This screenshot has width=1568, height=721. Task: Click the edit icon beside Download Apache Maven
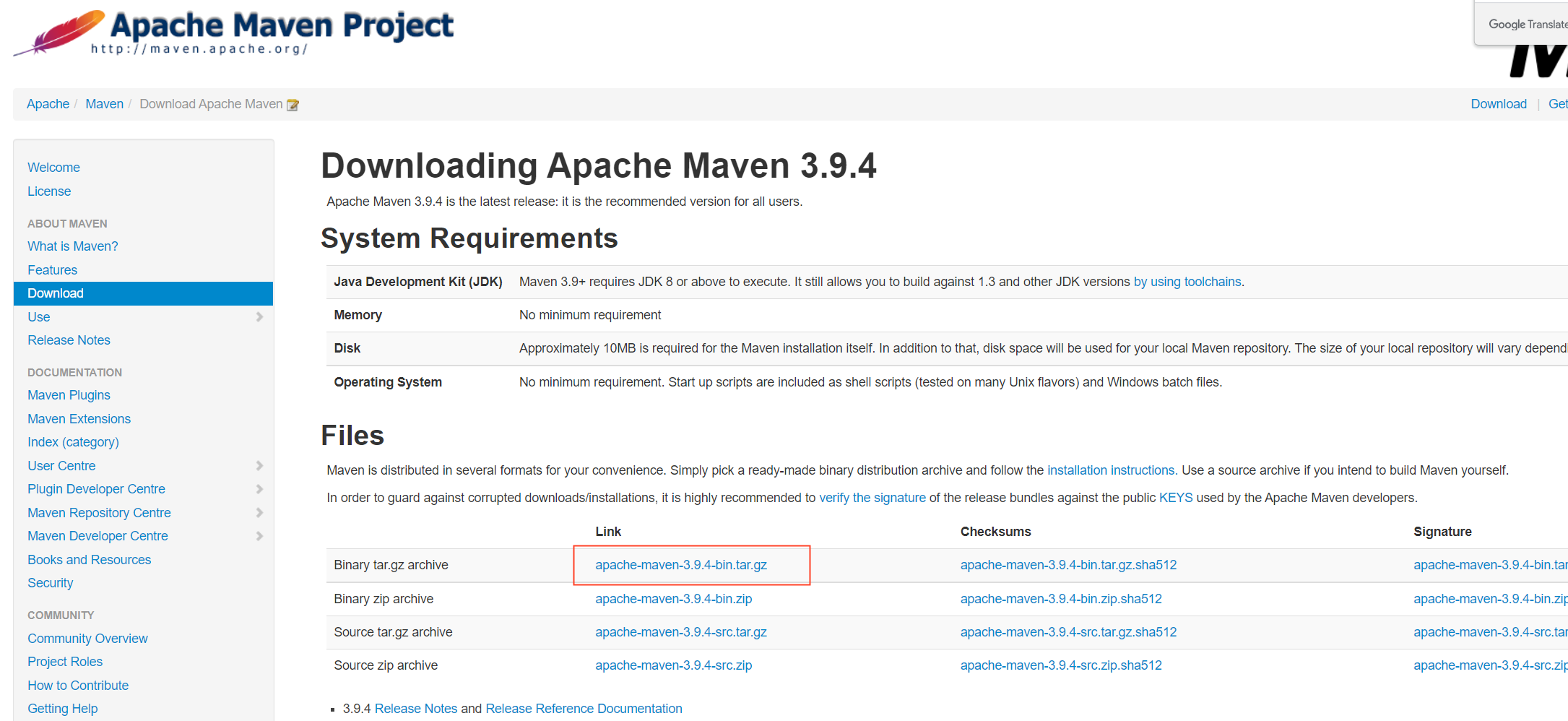pos(293,105)
